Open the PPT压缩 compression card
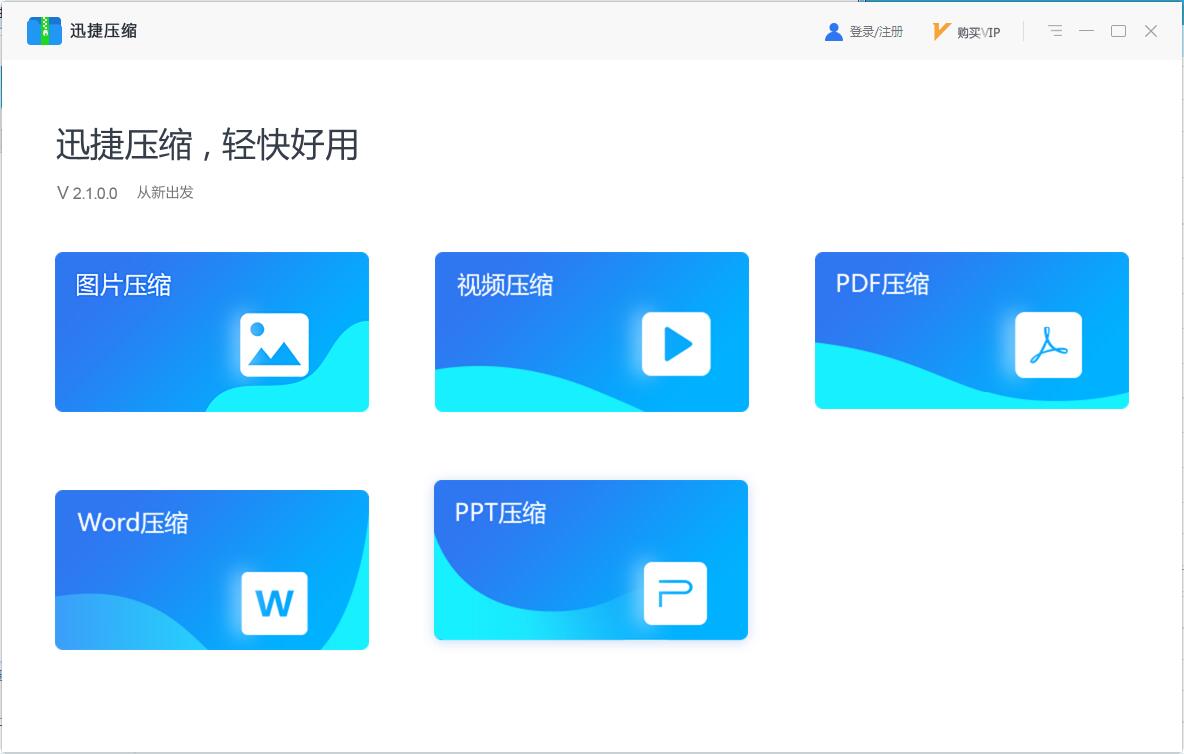 (590, 559)
